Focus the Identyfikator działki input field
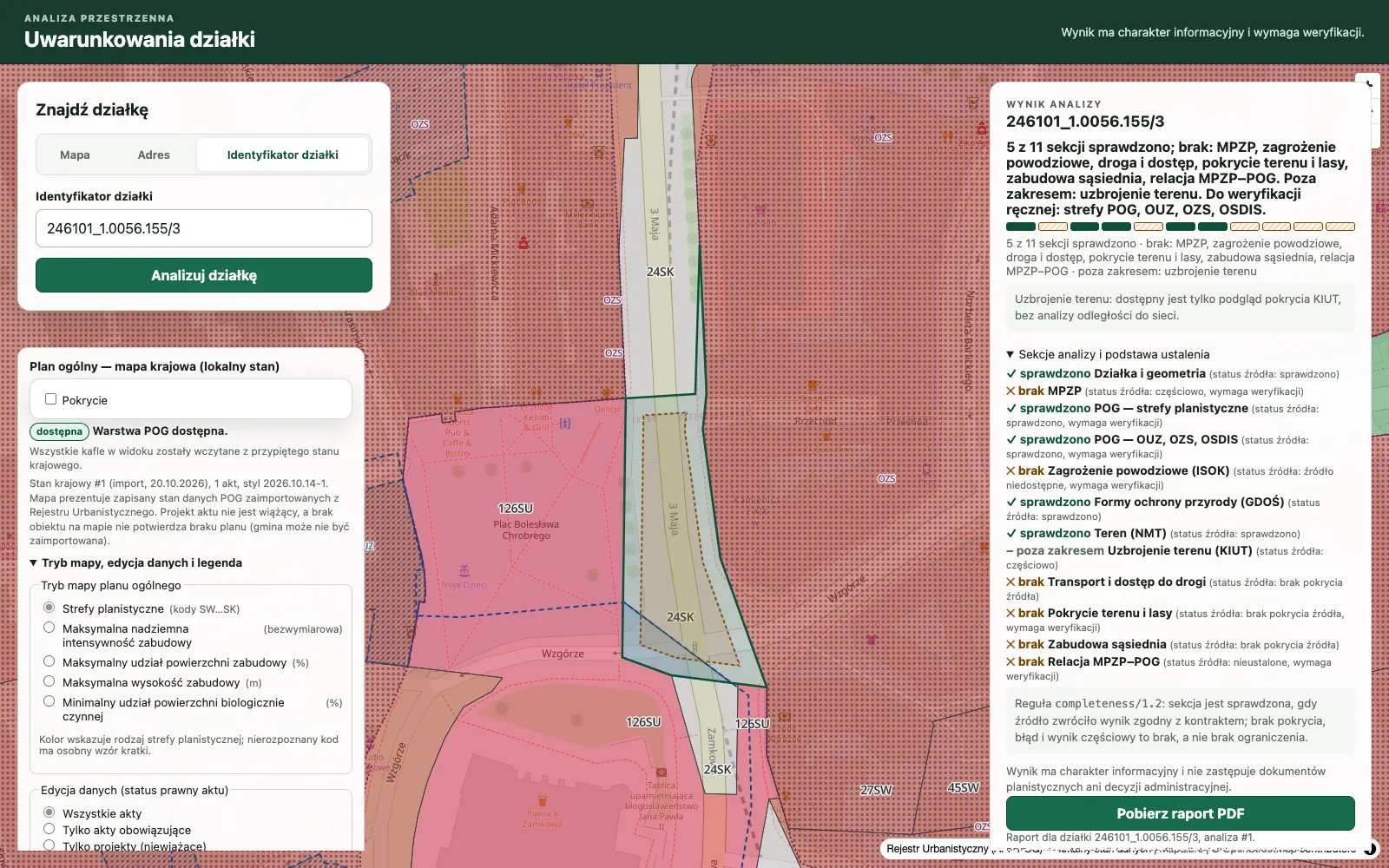 tap(204, 228)
